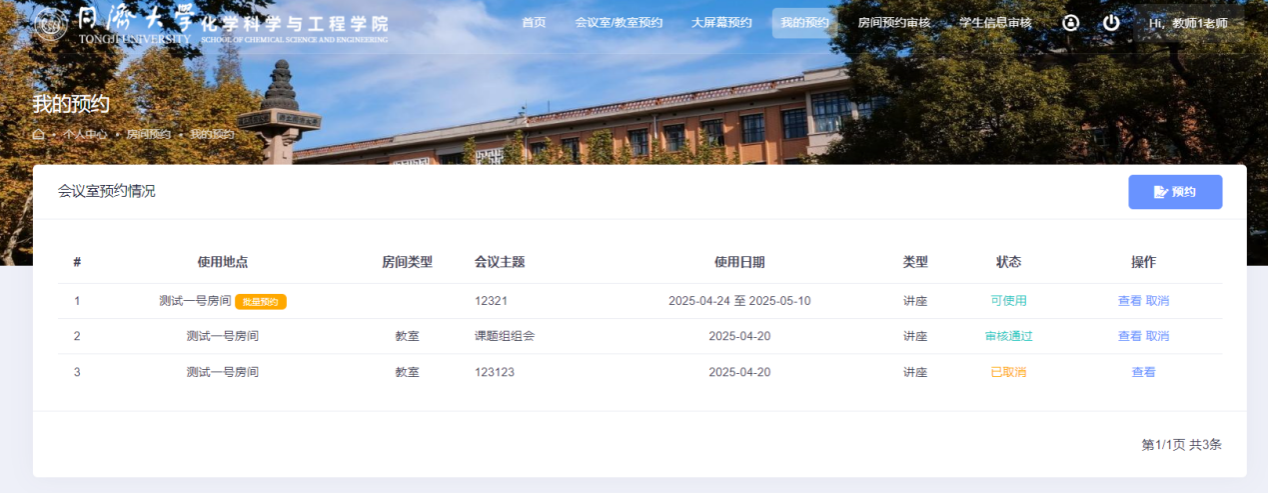This screenshot has width=1268, height=493.
Task: View the cancelled 123123 reservation
Action: tap(1143, 372)
